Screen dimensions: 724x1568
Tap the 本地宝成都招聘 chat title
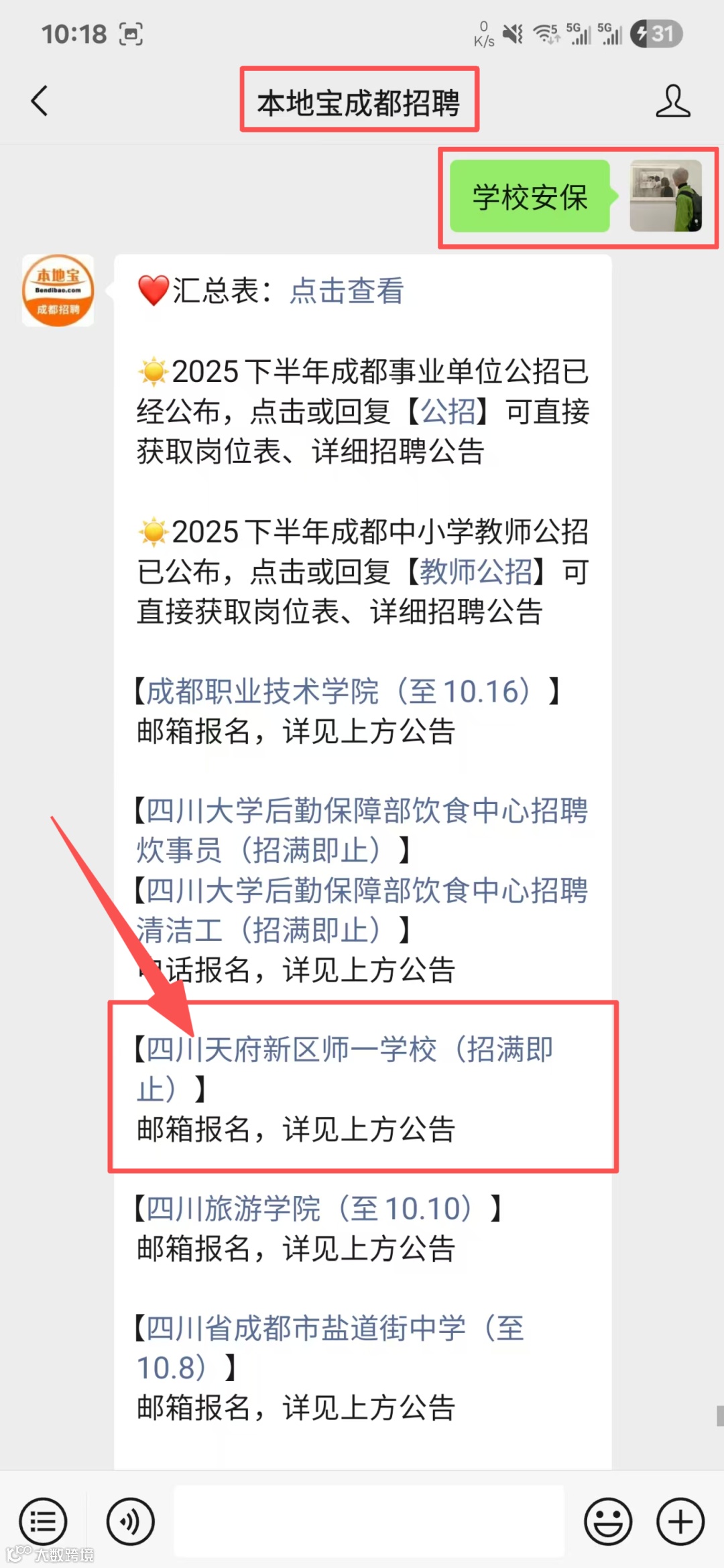[359, 103]
